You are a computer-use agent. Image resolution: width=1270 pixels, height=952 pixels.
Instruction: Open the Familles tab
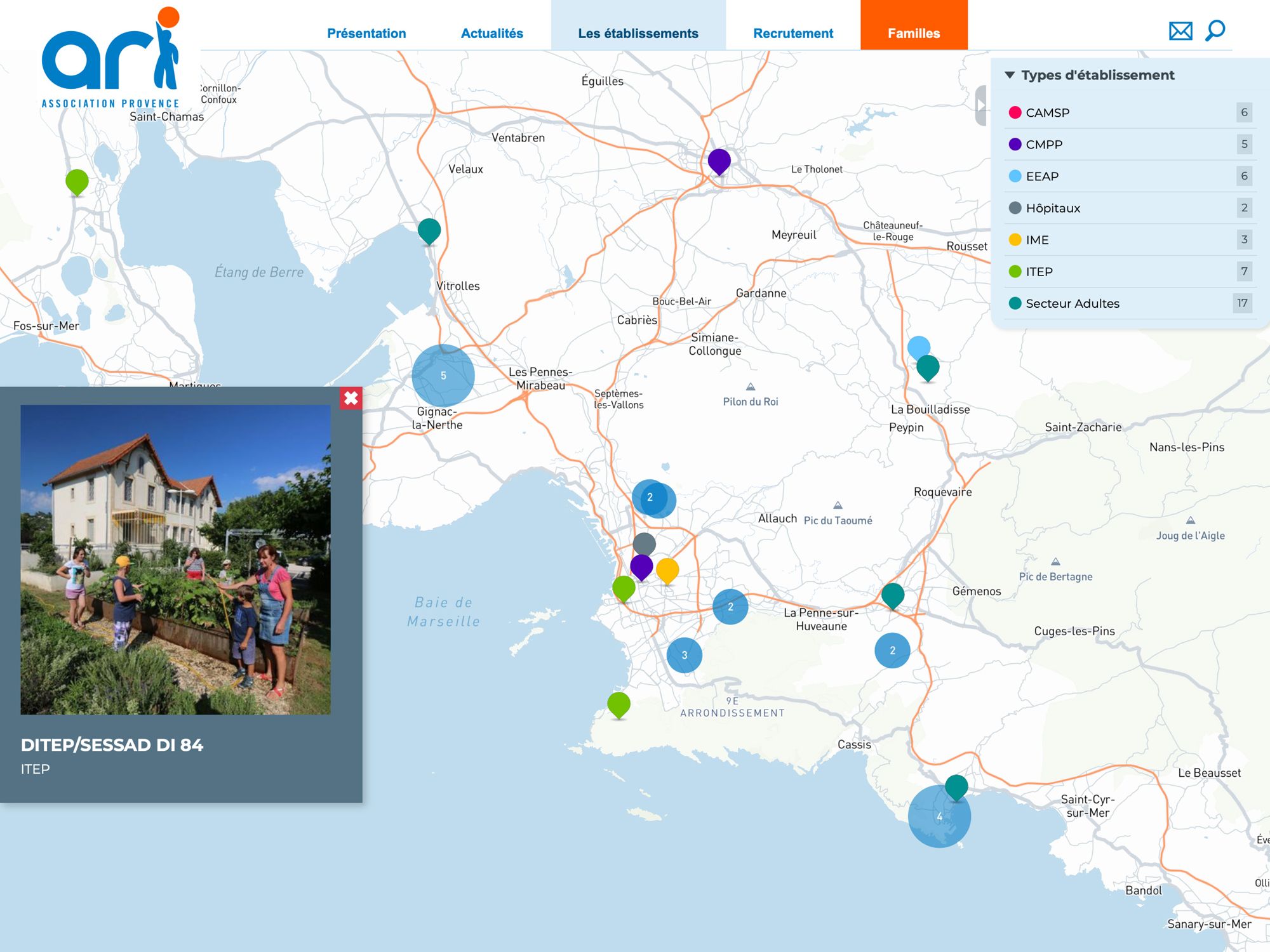click(x=913, y=33)
